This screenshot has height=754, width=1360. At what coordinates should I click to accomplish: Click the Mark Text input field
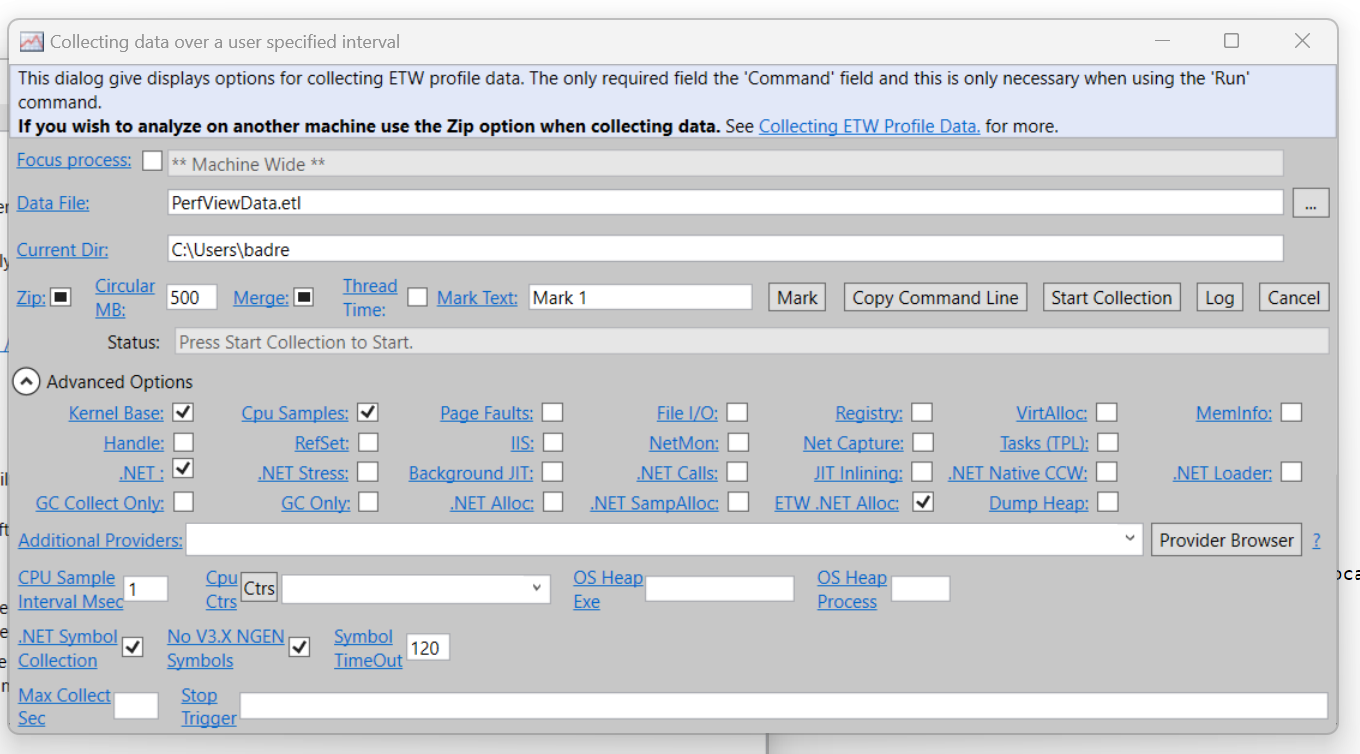pos(640,297)
